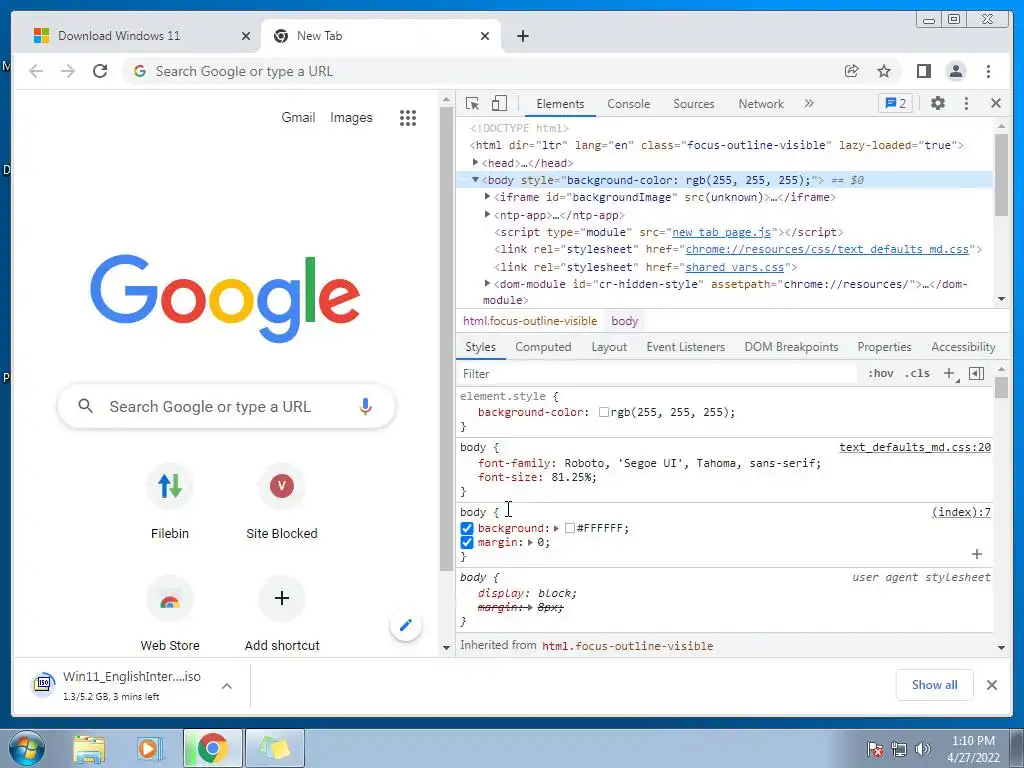
Task: Uncheck the margin property checkbox
Action: click(466, 543)
